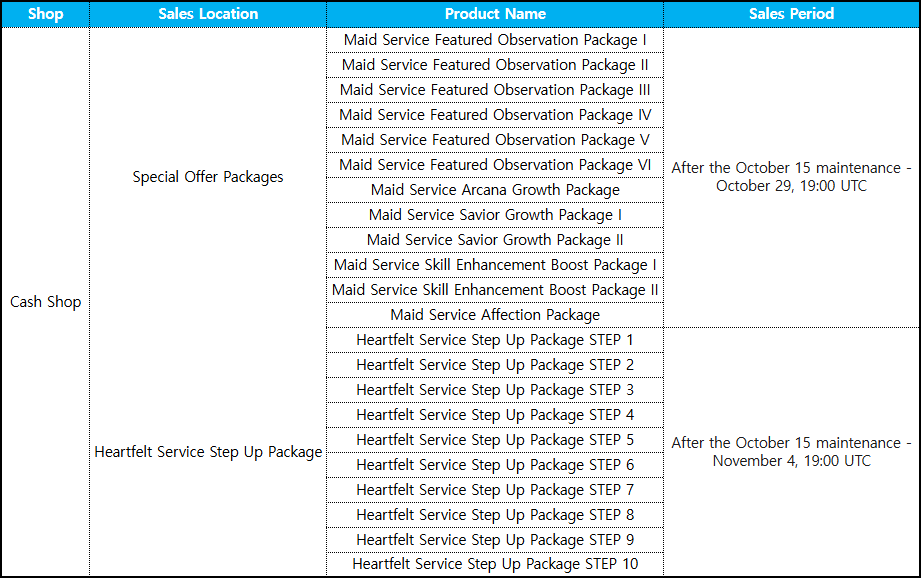Click Maid Service Featured Observation Package III
Screen dimensions: 921x578
pyautogui.click(x=495, y=90)
